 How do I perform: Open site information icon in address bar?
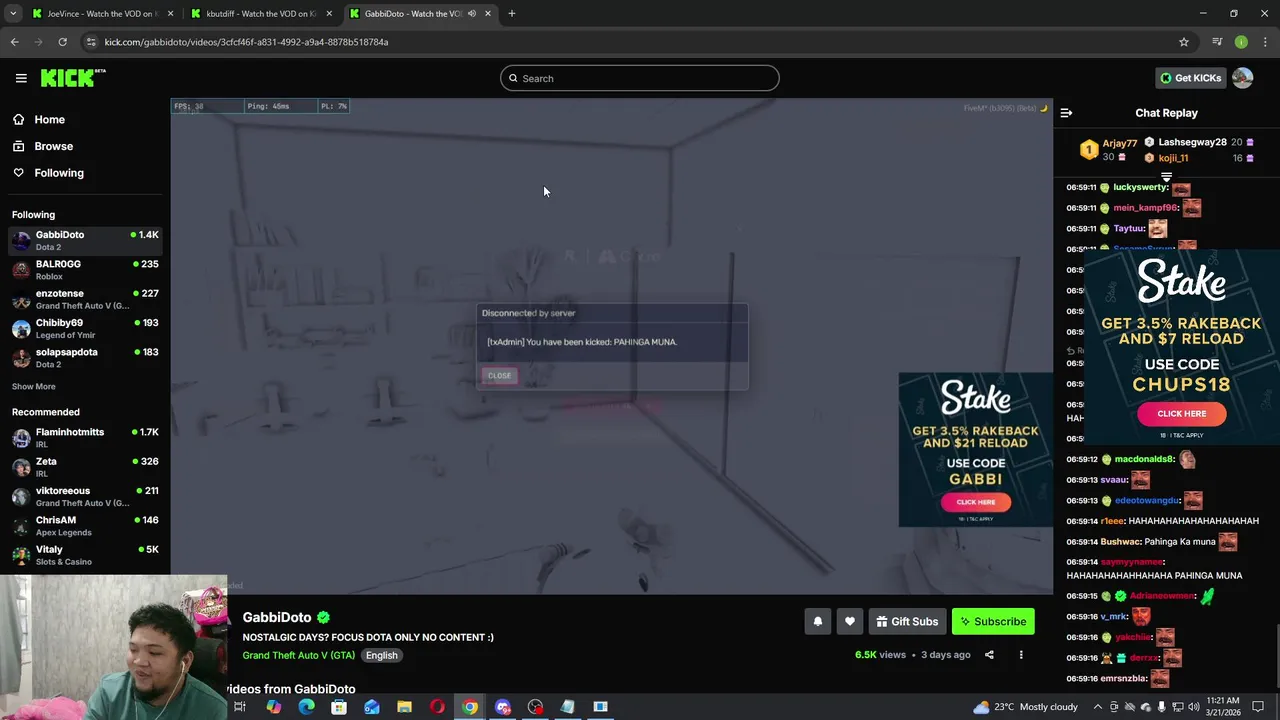click(91, 42)
